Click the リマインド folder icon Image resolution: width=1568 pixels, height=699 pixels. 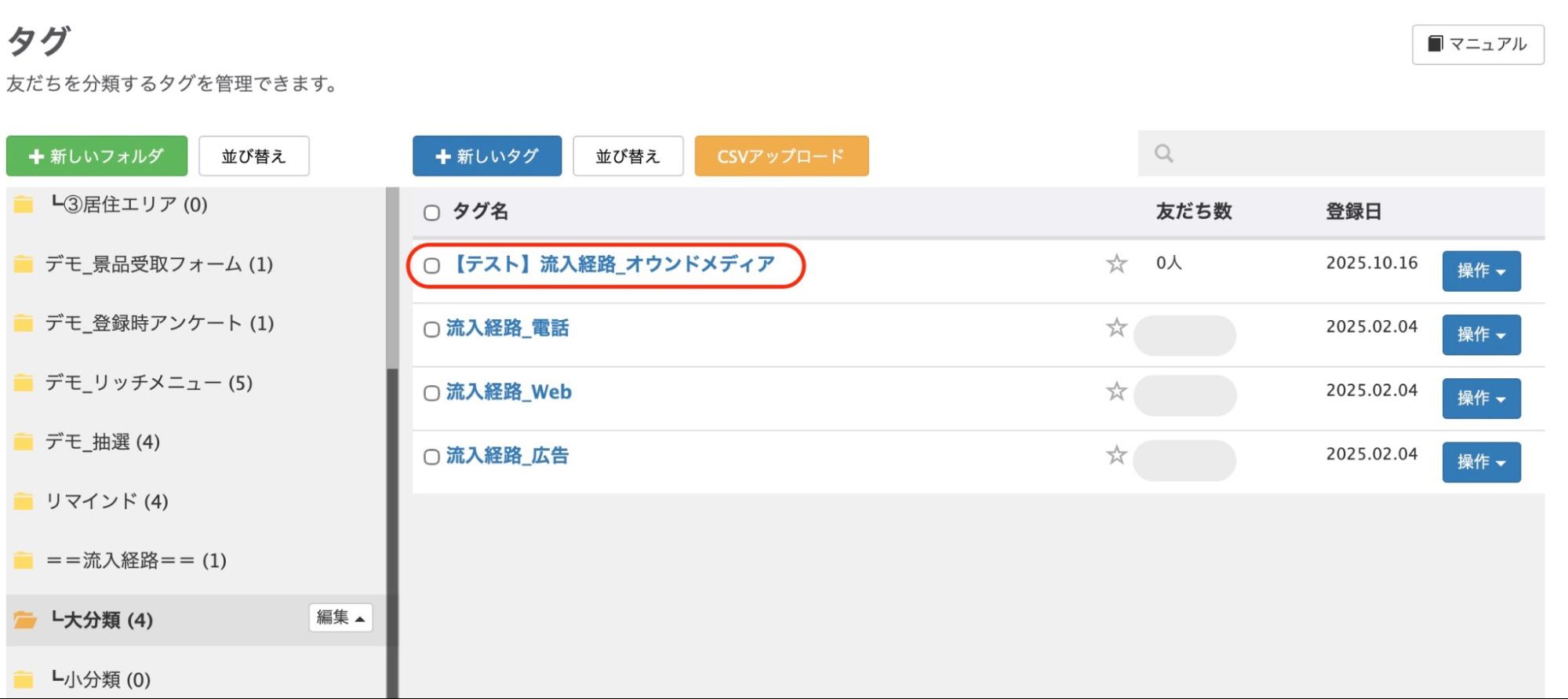click(24, 501)
